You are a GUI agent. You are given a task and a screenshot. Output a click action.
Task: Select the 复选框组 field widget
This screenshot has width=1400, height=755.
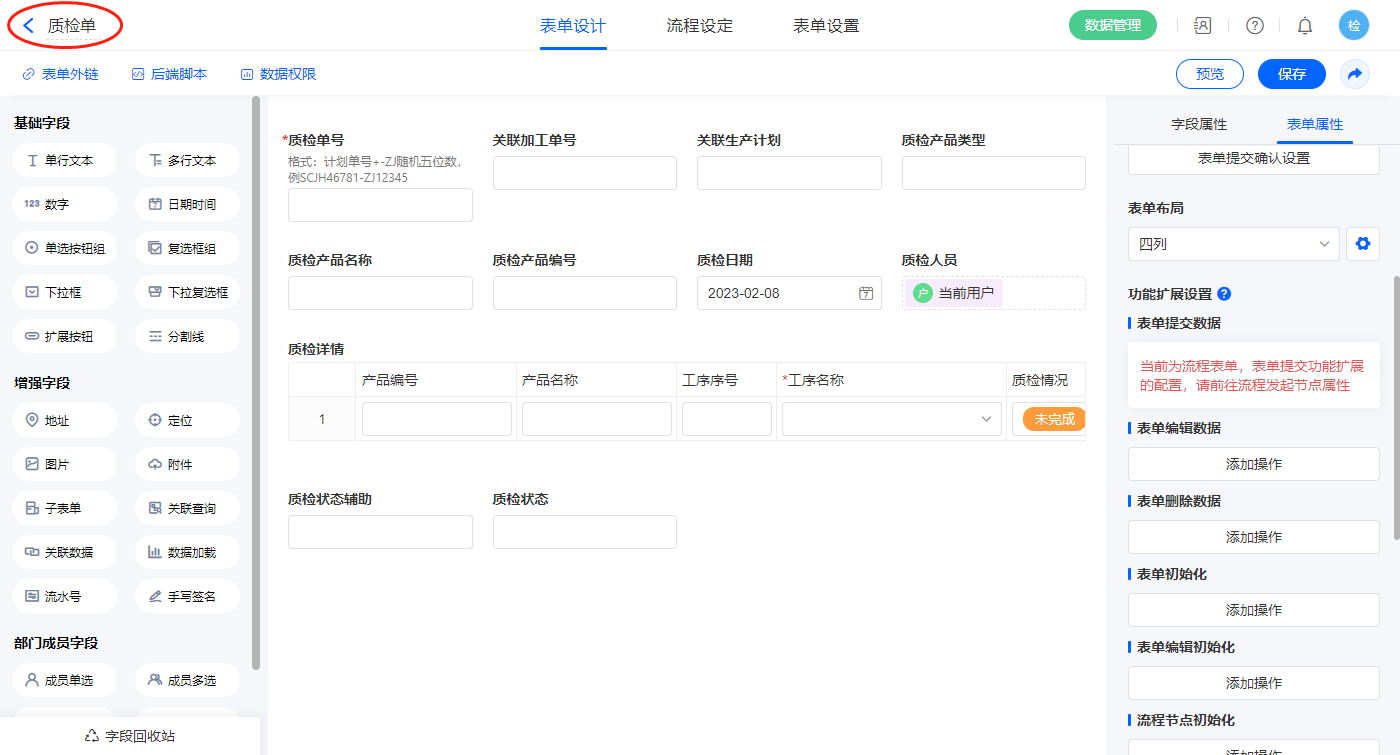click(187, 248)
